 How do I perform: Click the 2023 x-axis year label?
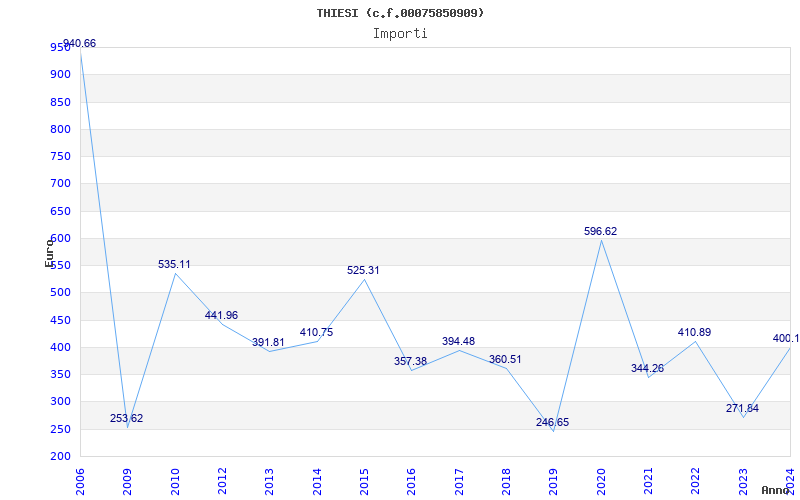pos(743,481)
